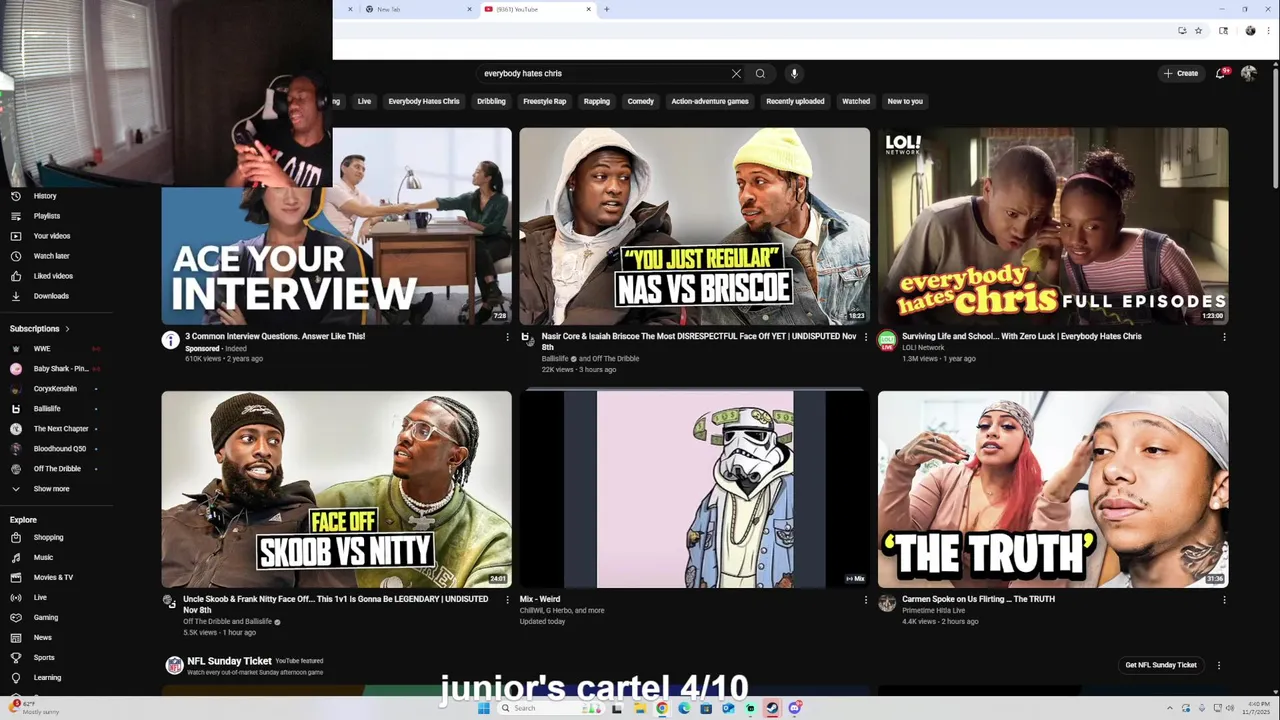Open options menu for Mix - Weird

tap(866, 600)
